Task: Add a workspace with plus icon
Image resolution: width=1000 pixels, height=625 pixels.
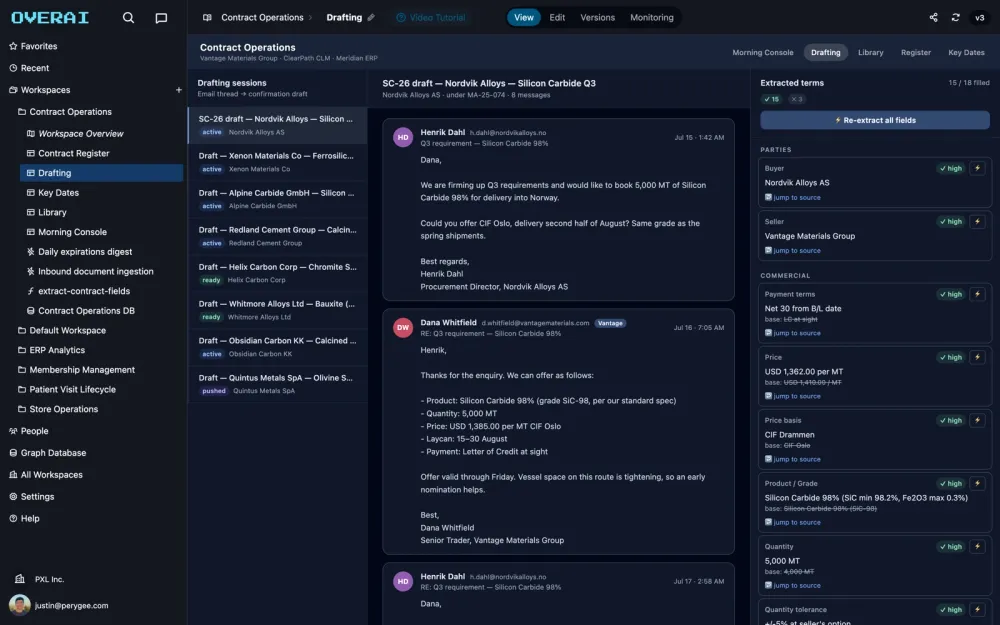Action: (179, 90)
